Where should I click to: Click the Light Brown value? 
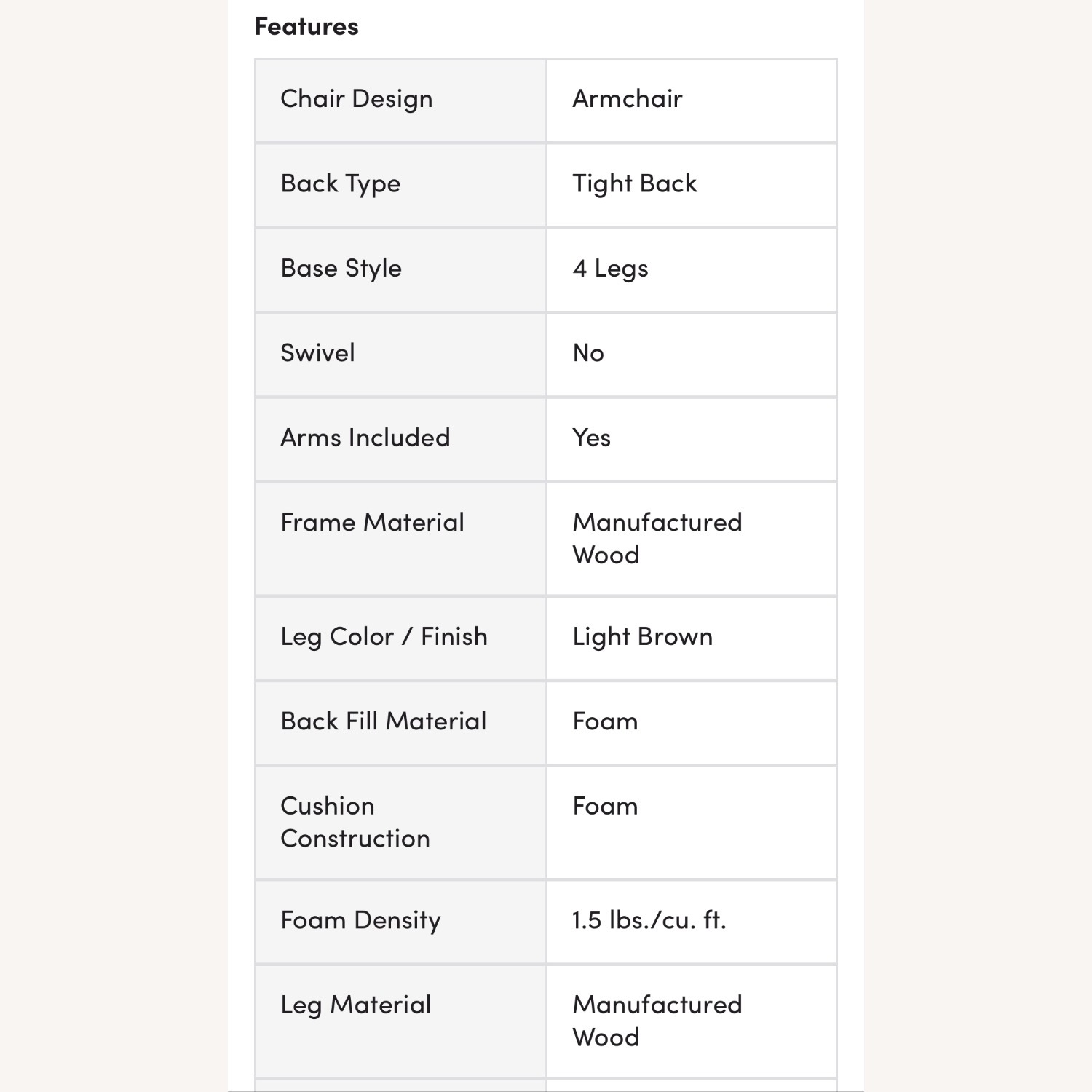(x=643, y=637)
